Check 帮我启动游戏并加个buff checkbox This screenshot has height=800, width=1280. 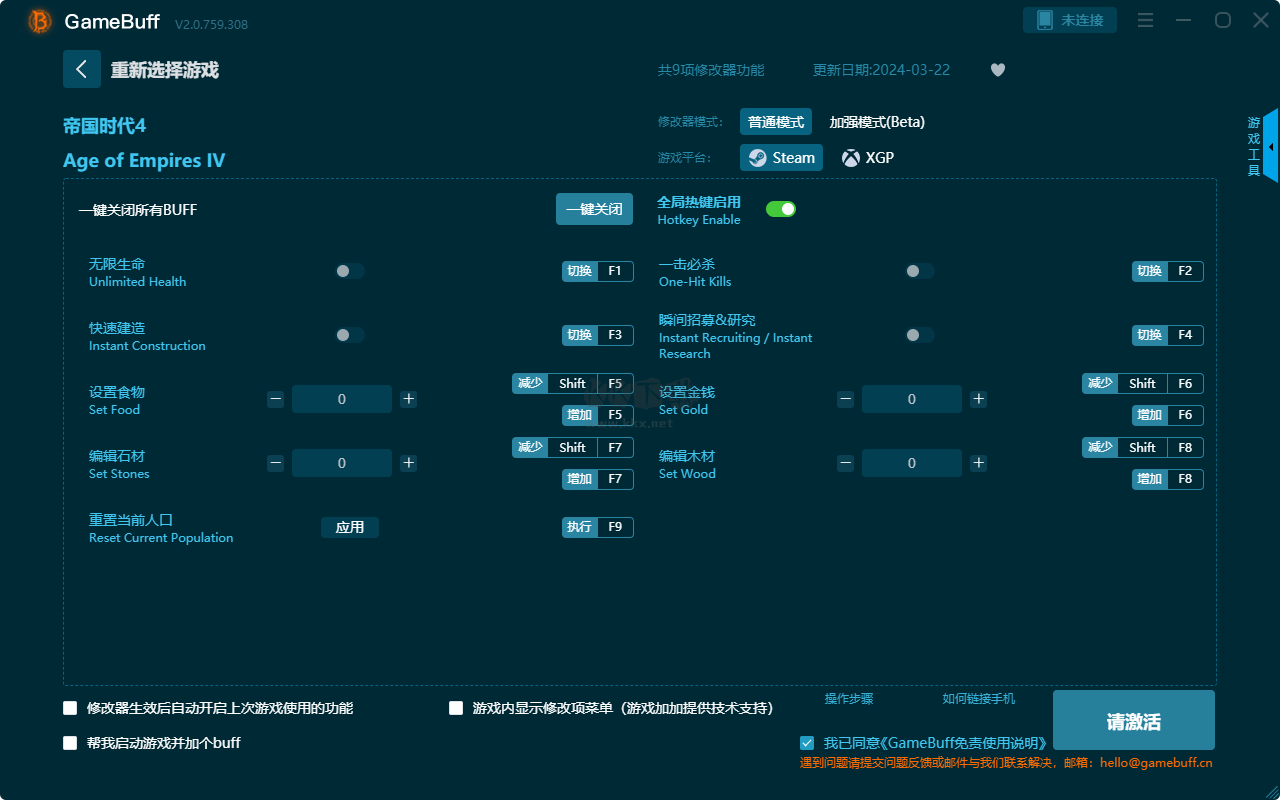click(x=70, y=743)
